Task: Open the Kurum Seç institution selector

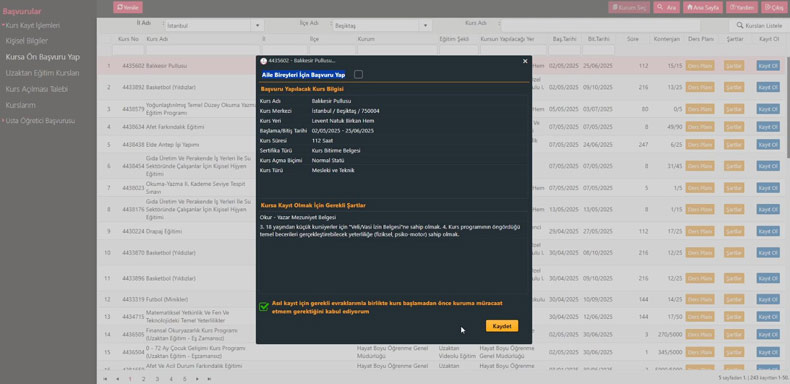Action: pos(629,8)
